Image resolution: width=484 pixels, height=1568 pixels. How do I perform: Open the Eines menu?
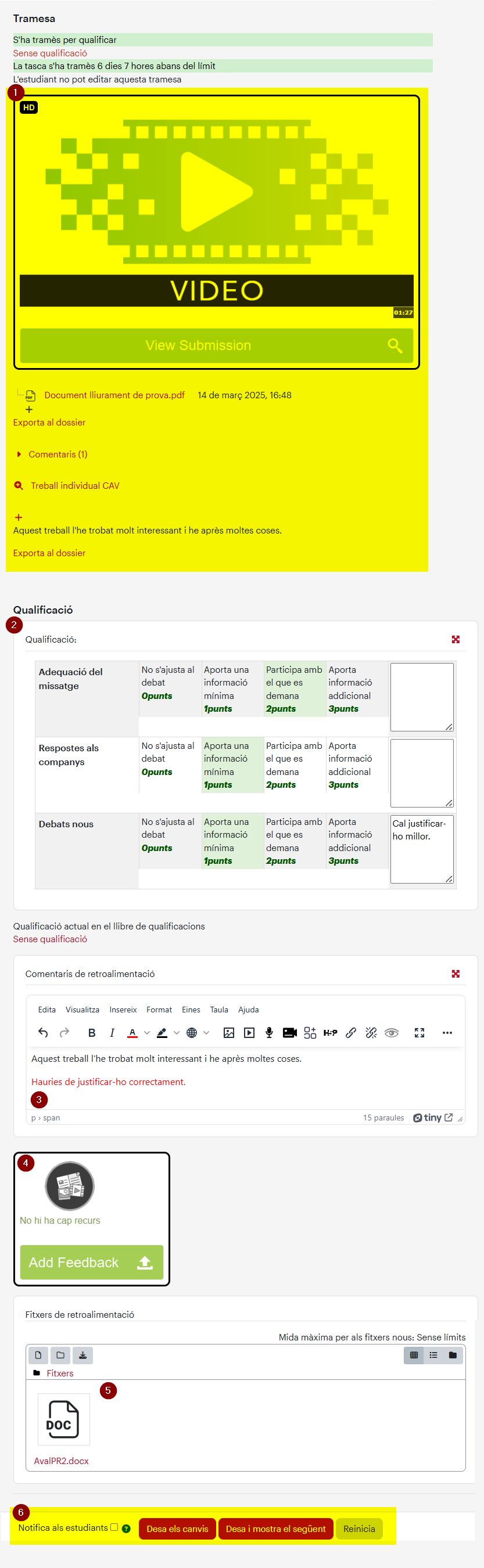pos(191,1009)
